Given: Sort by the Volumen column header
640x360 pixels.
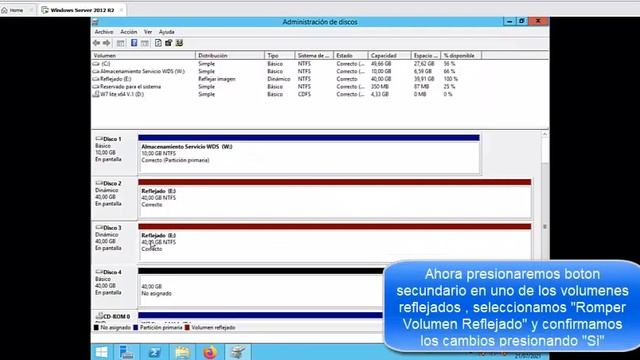Looking at the screenshot, I should [x=143, y=56].
